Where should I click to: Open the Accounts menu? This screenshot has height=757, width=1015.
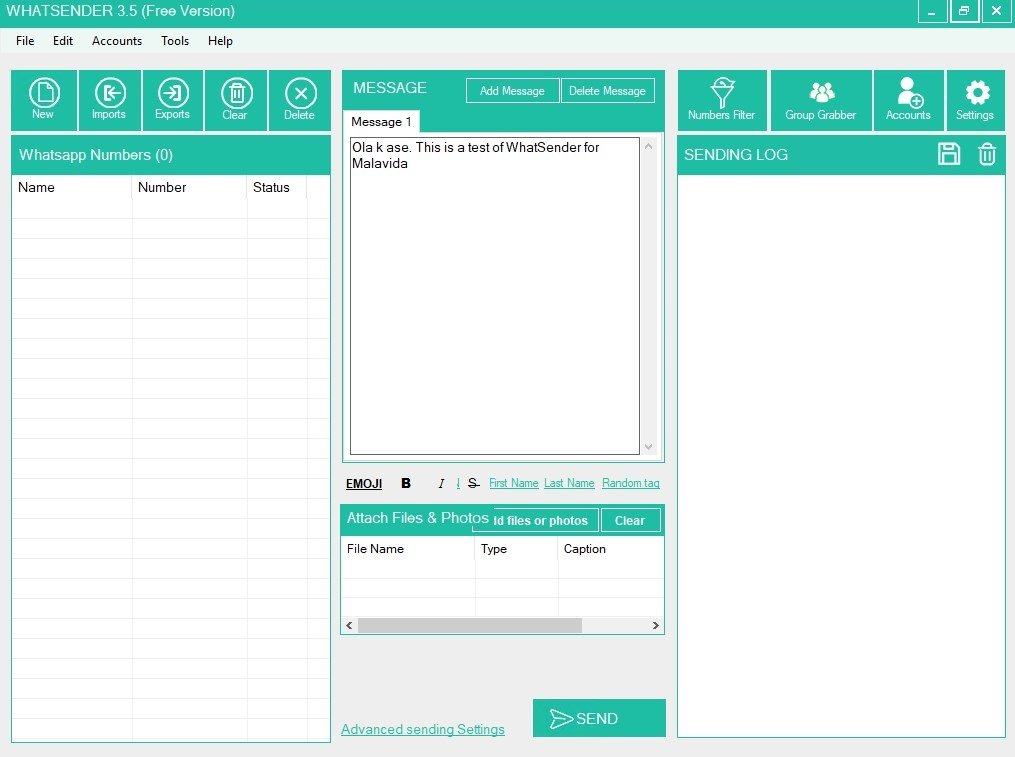[117, 41]
